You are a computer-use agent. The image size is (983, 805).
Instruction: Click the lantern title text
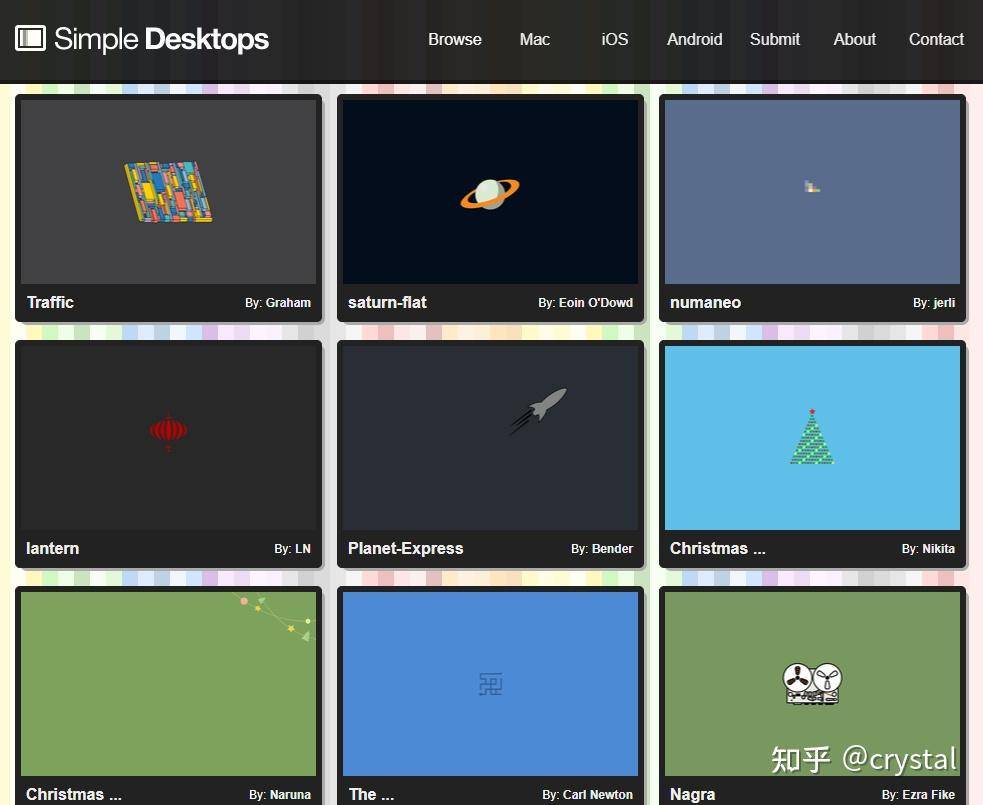[x=53, y=549]
